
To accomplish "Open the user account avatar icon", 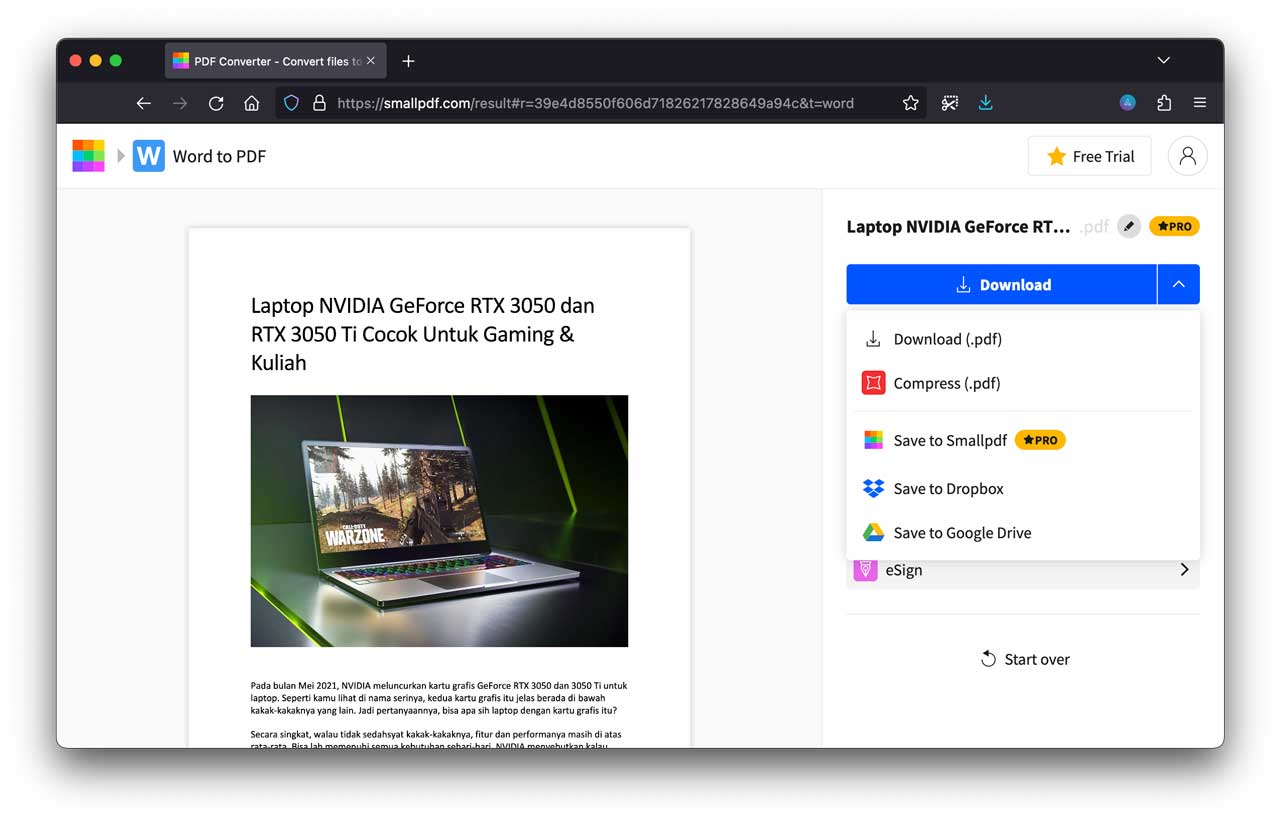I will [x=1188, y=156].
